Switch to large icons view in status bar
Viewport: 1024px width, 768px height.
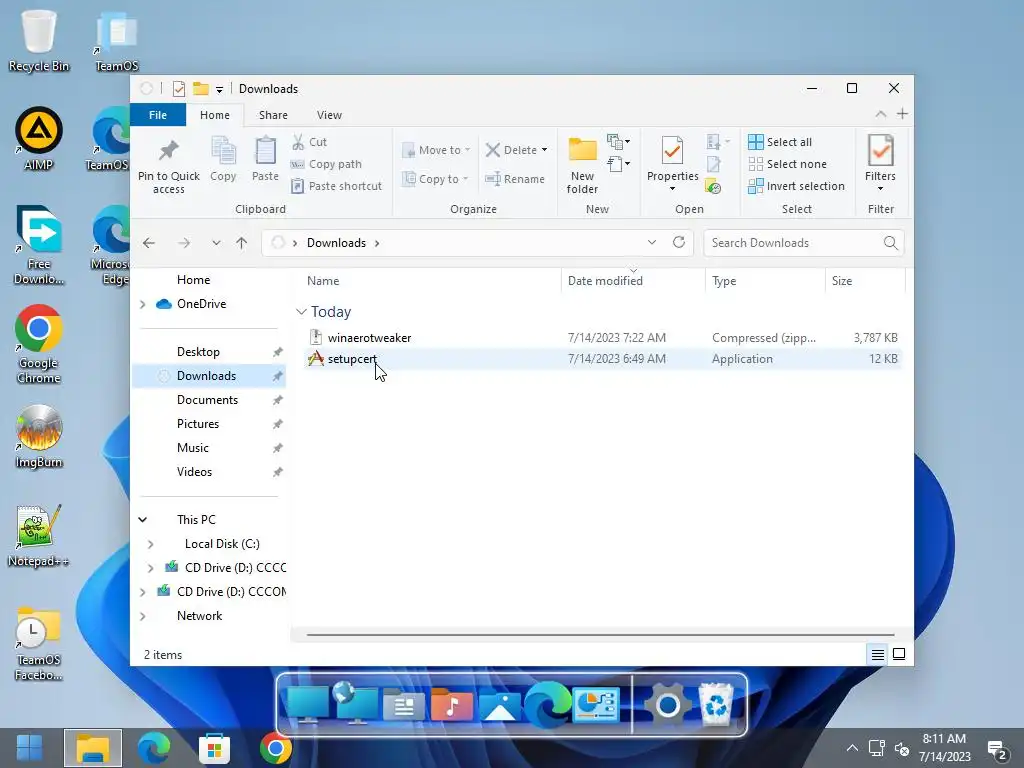(899, 654)
